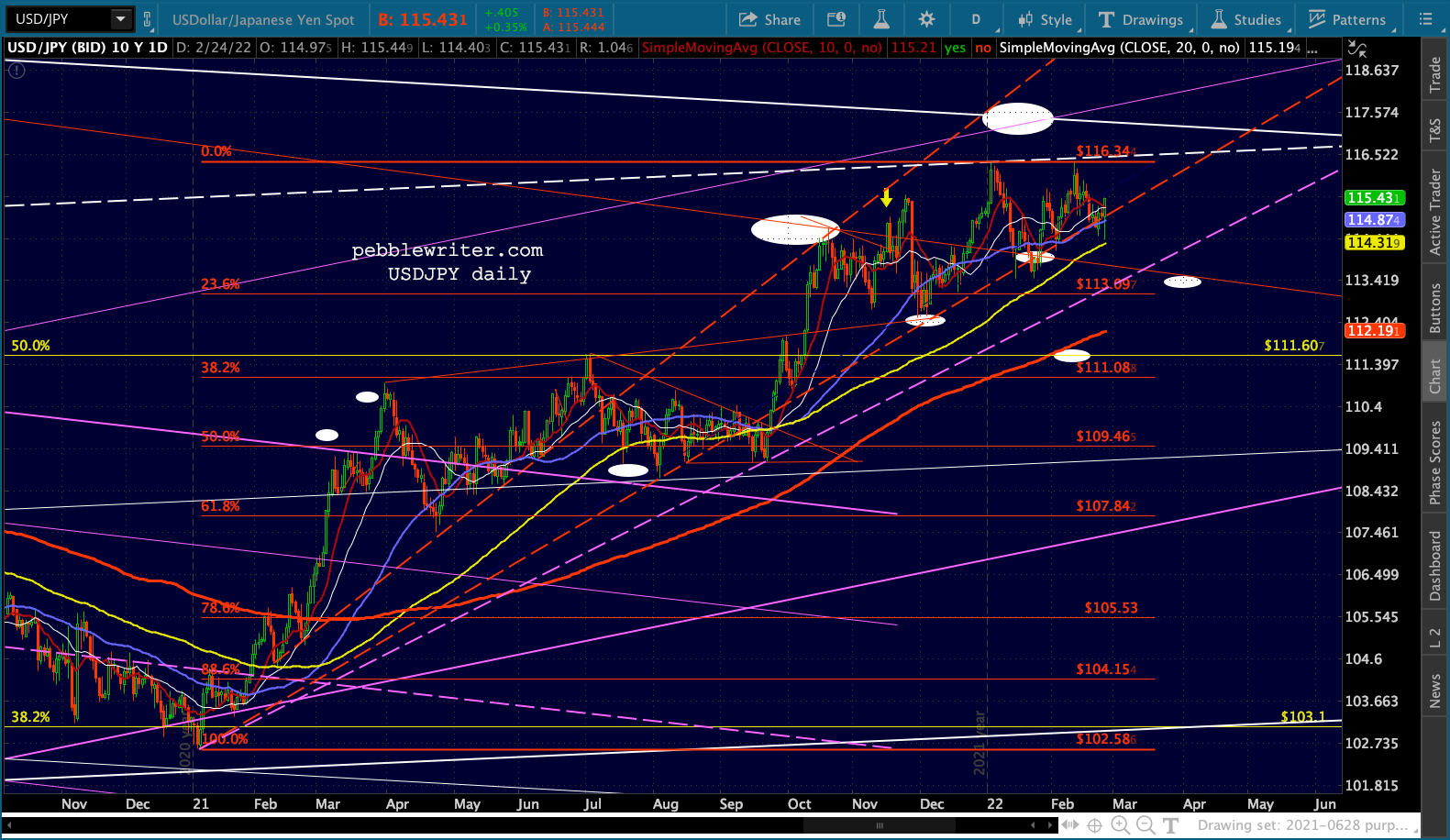Activate the crosshair pan tool icon
Image resolution: width=1450 pixels, height=840 pixels.
coord(1095,825)
